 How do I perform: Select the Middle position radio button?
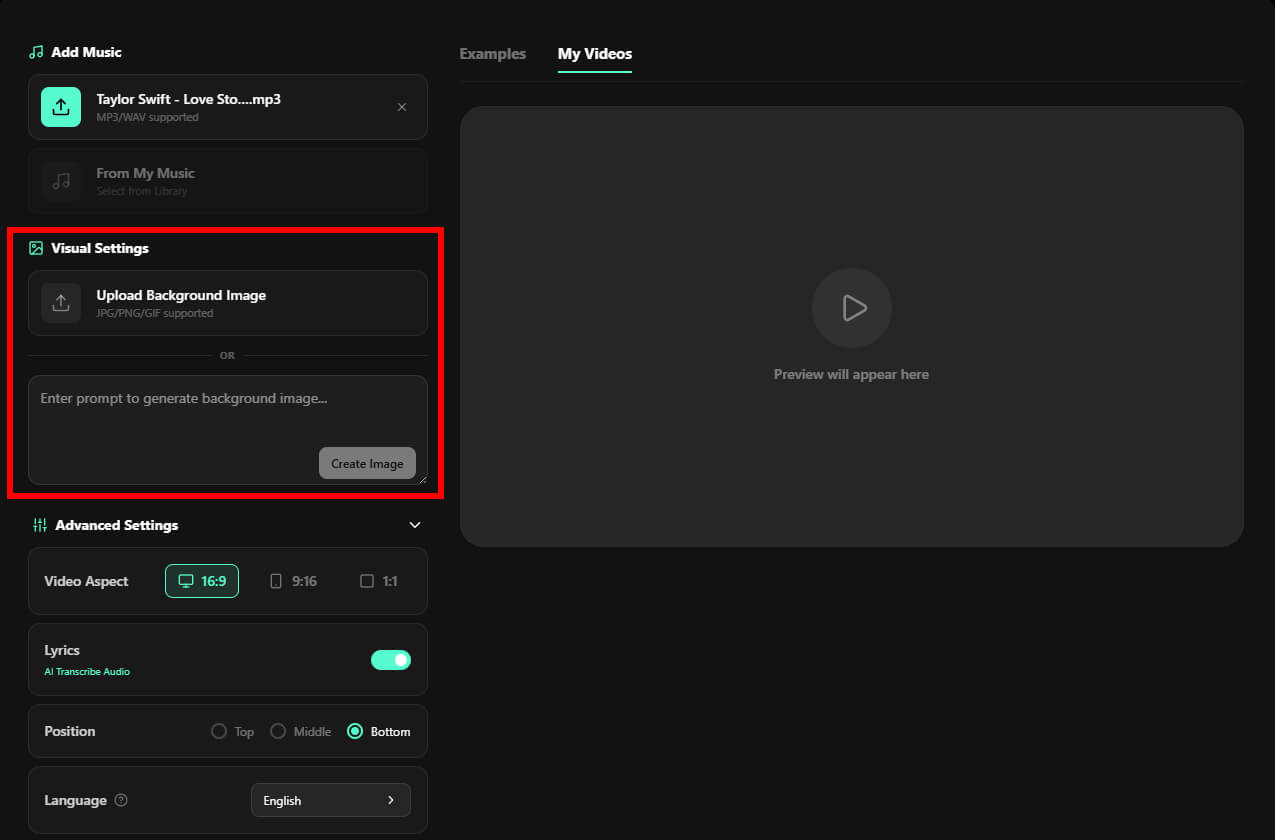[x=278, y=731]
